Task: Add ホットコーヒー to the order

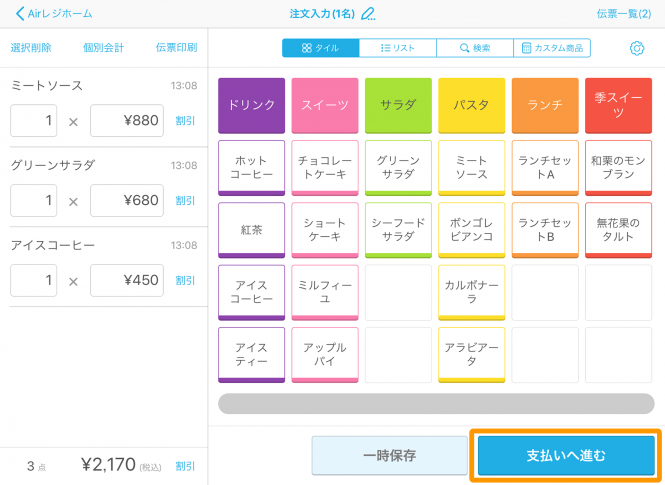Action: (x=251, y=167)
